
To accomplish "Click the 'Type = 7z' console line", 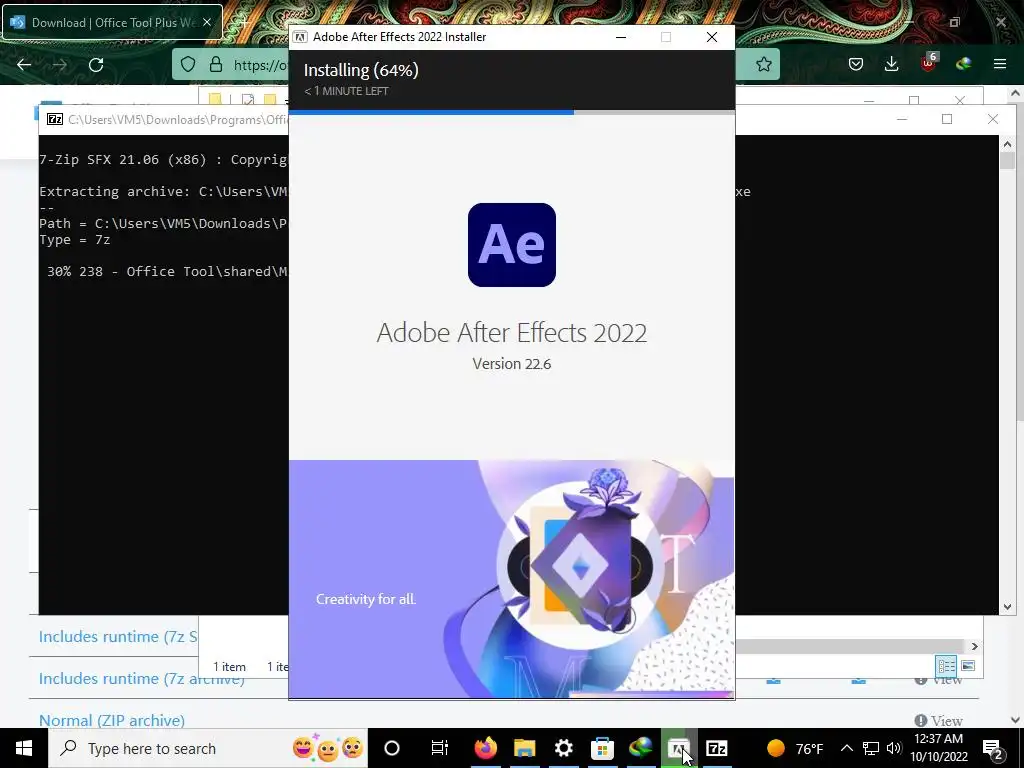I will [x=74, y=240].
